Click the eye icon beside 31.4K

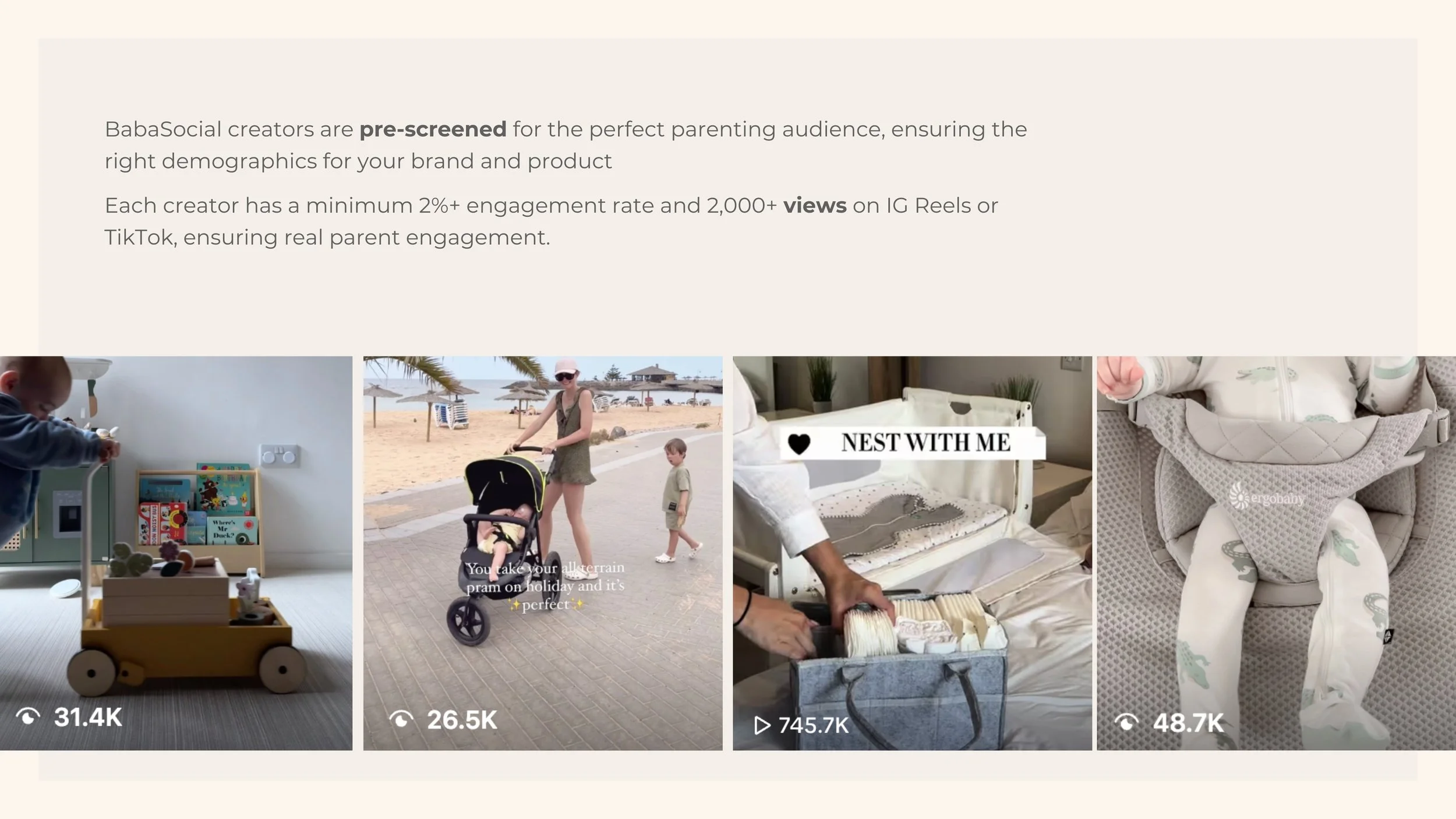[28, 716]
